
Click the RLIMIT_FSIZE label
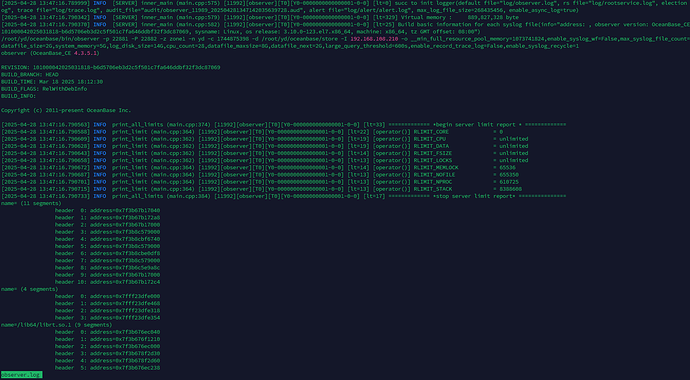433,153
